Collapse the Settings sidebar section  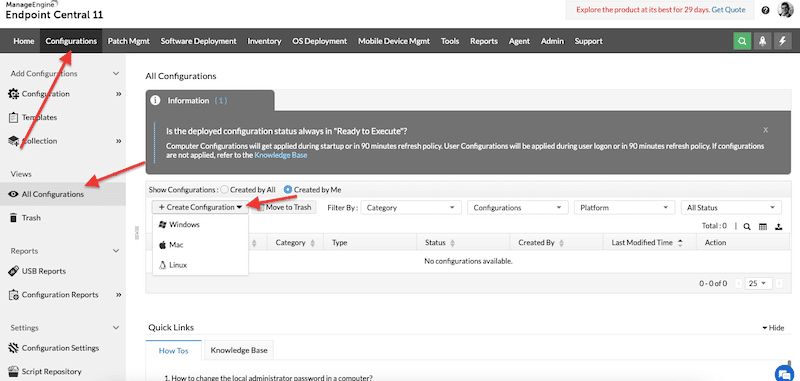[x=116, y=328]
